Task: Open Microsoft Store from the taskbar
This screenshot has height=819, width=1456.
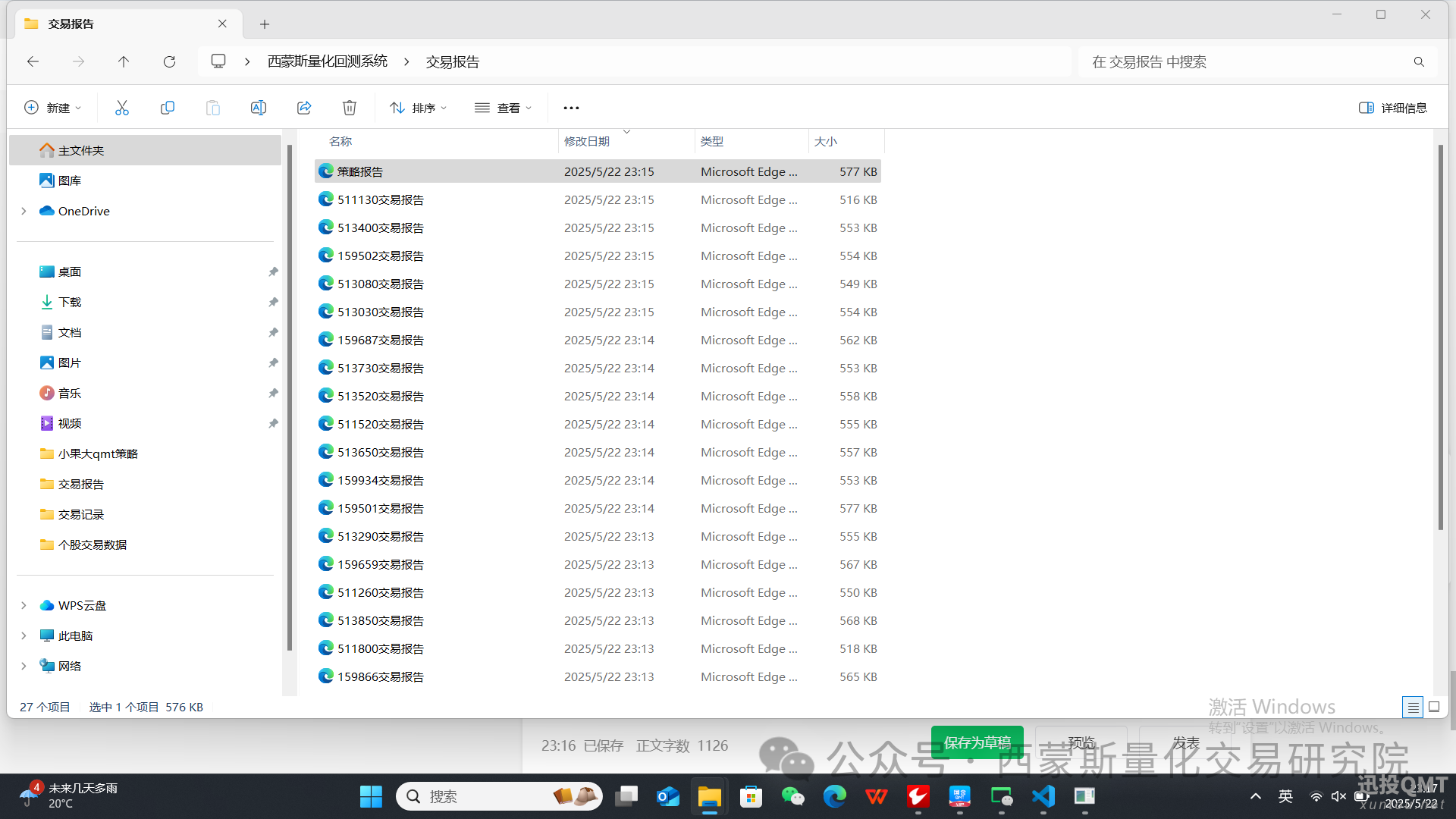Action: click(x=752, y=796)
